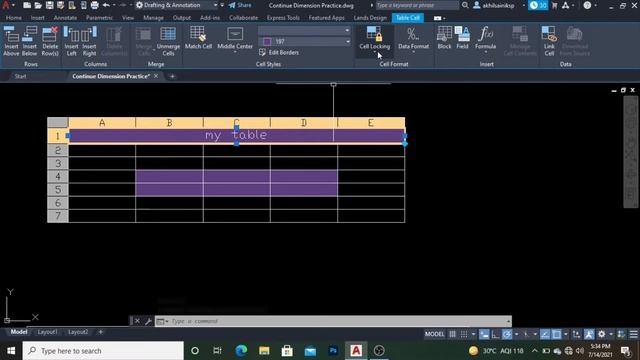Click the Insert Left column tool
Image resolution: width=640 pixels, height=360 pixels.
click(x=71, y=41)
